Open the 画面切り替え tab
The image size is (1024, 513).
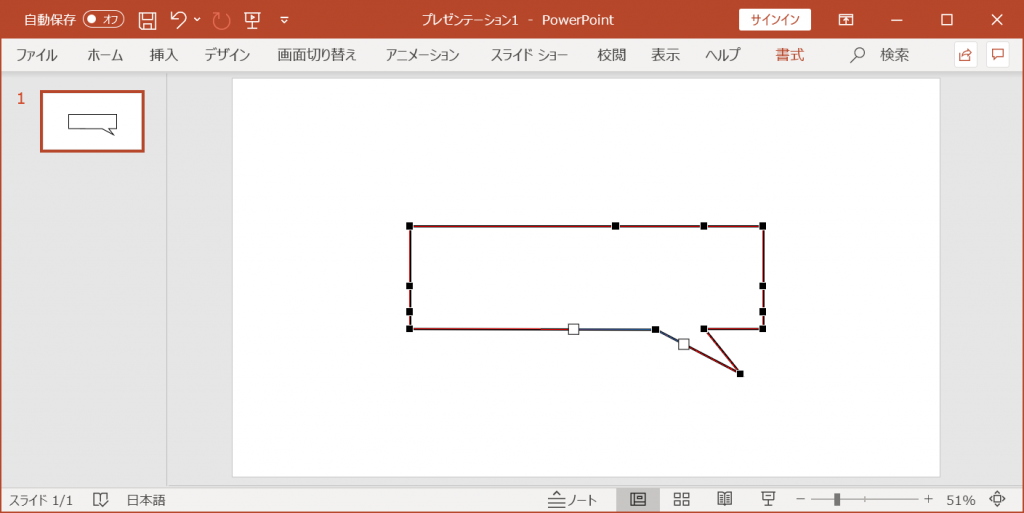(x=317, y=55)
